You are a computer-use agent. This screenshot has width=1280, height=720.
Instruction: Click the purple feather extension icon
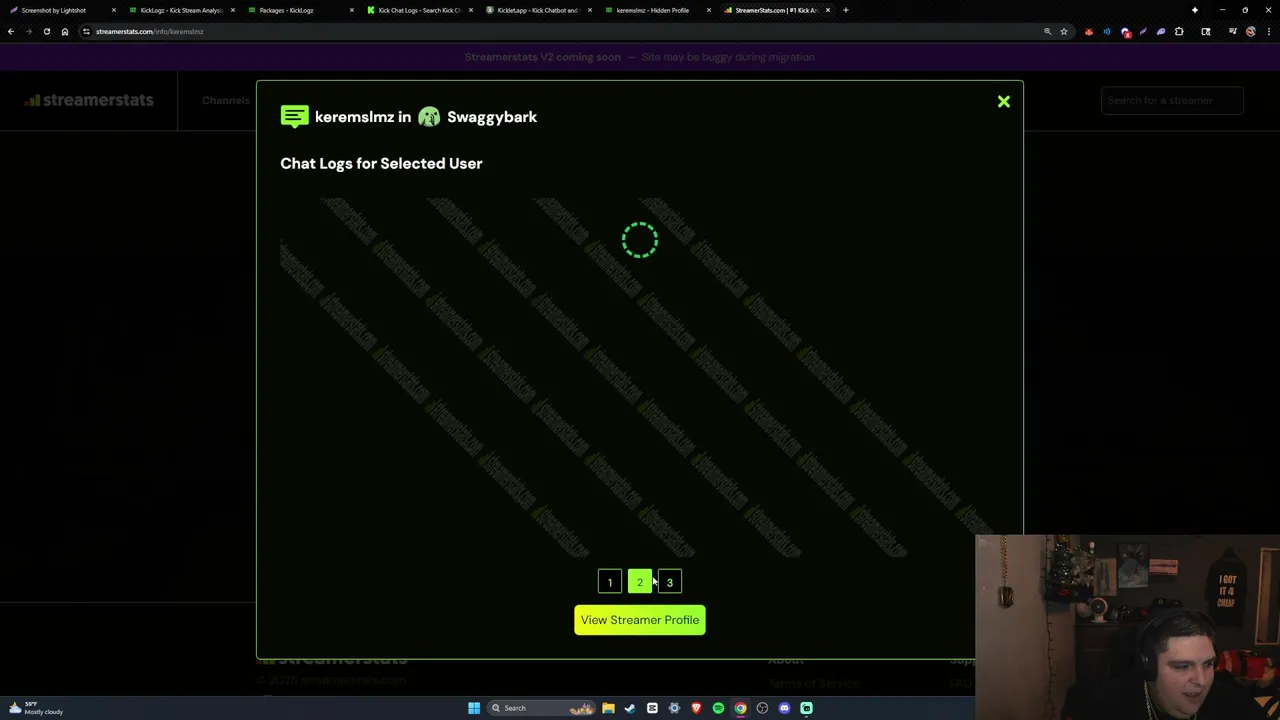click(1143, 31)
